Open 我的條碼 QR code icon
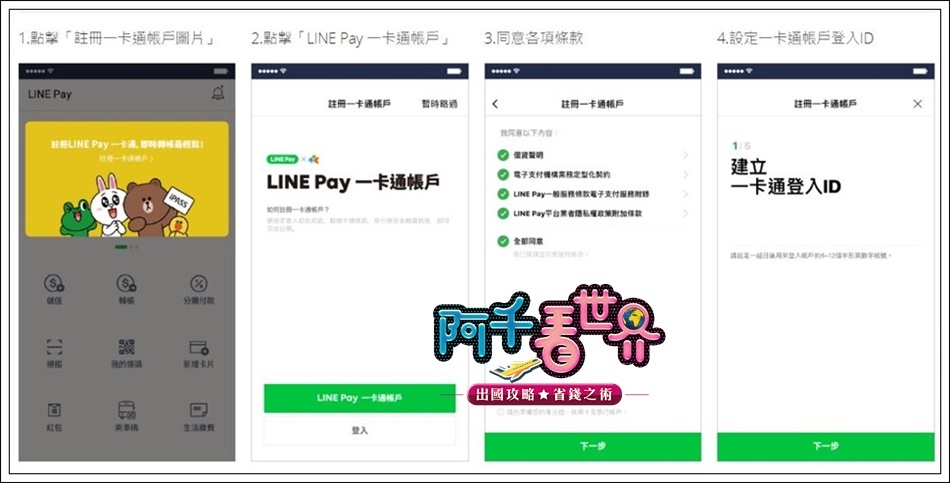This screenshot has height=483, width=950. [127, 347]
